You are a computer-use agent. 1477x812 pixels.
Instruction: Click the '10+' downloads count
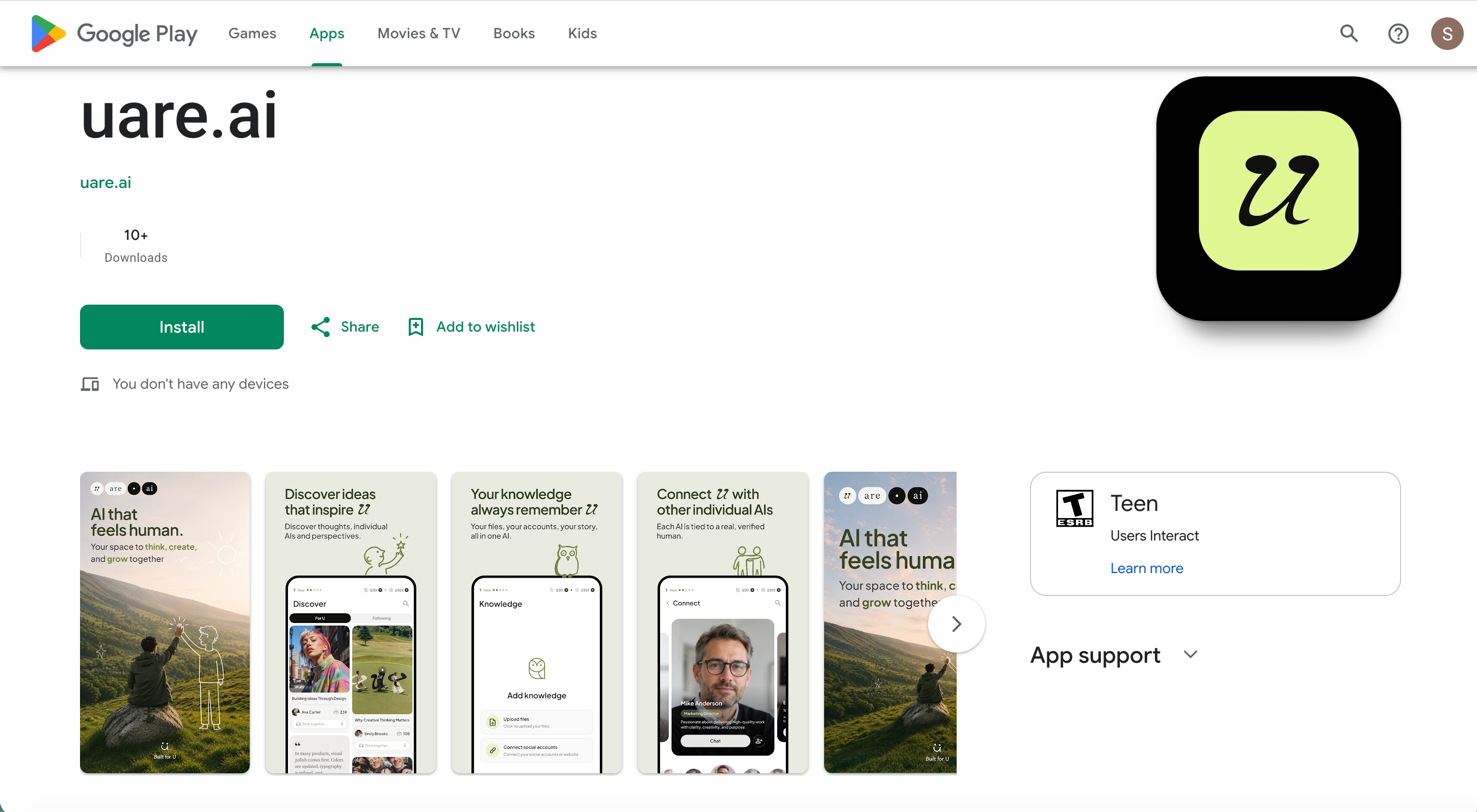(x=136, y=235)
